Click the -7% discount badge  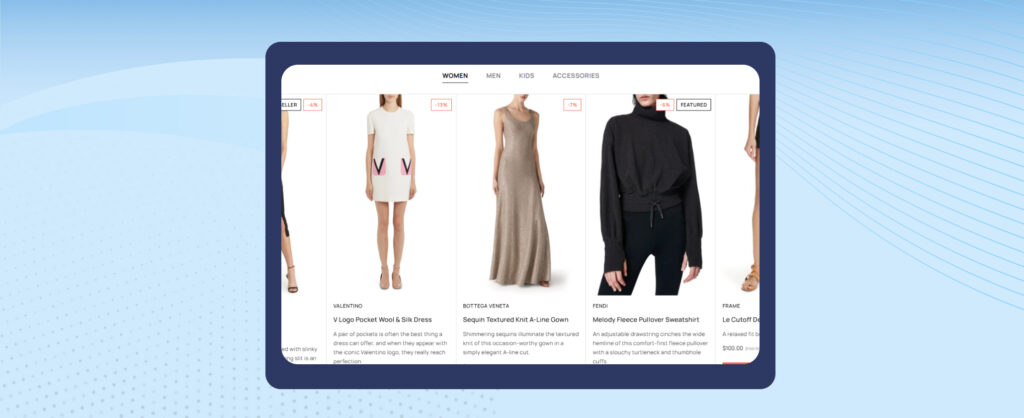point(572,104)
